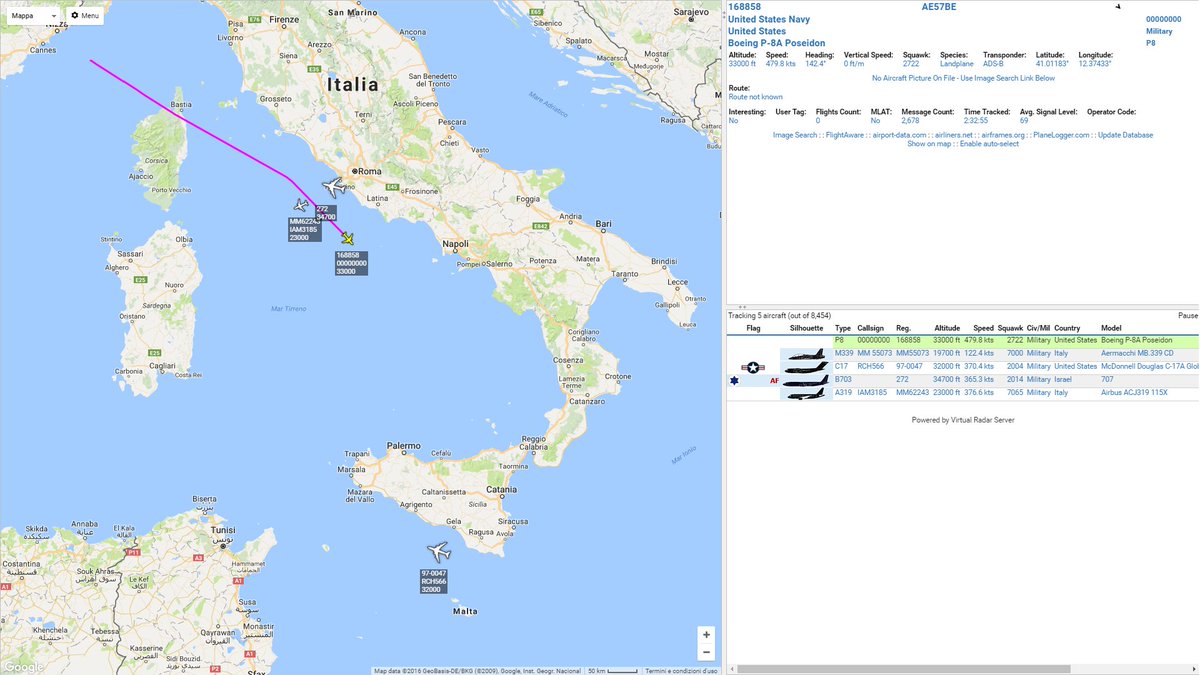This screenshot has height=675, width=1200.
Task: Click the small aircraft icon in details header
Action: tap(1120, 6)
